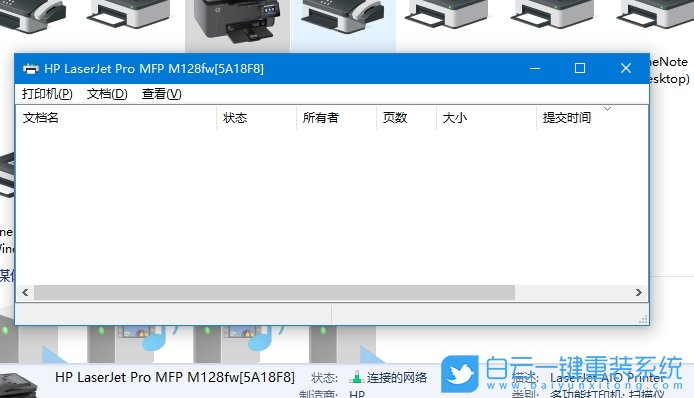
Task: Close the HP LaserJet queue window
Action: [x=626, y=68]
